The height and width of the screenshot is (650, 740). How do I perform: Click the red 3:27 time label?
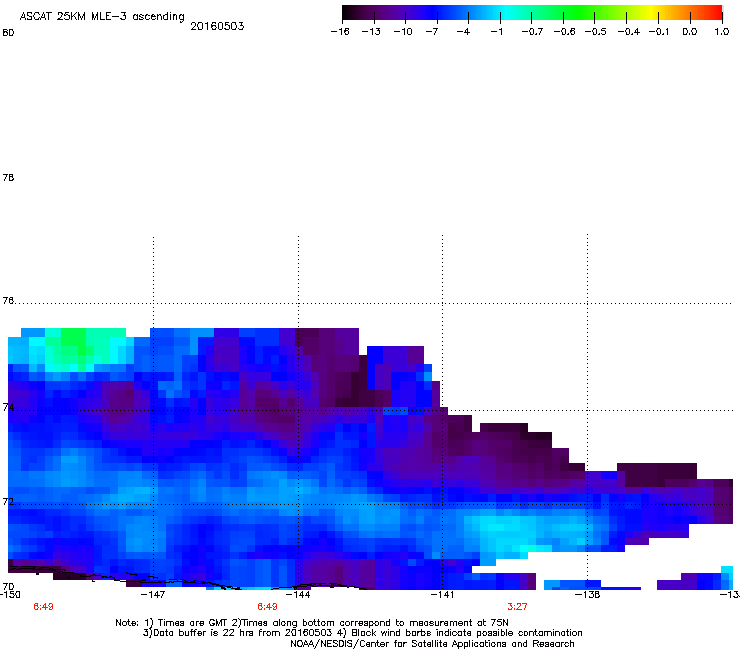pyautogui.click(x=517, y=607)
